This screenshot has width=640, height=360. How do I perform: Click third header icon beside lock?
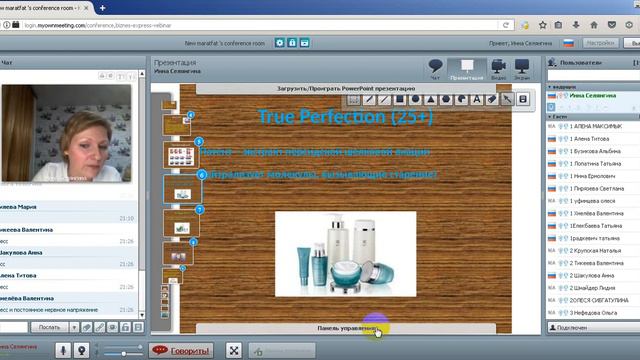(304, 43)
